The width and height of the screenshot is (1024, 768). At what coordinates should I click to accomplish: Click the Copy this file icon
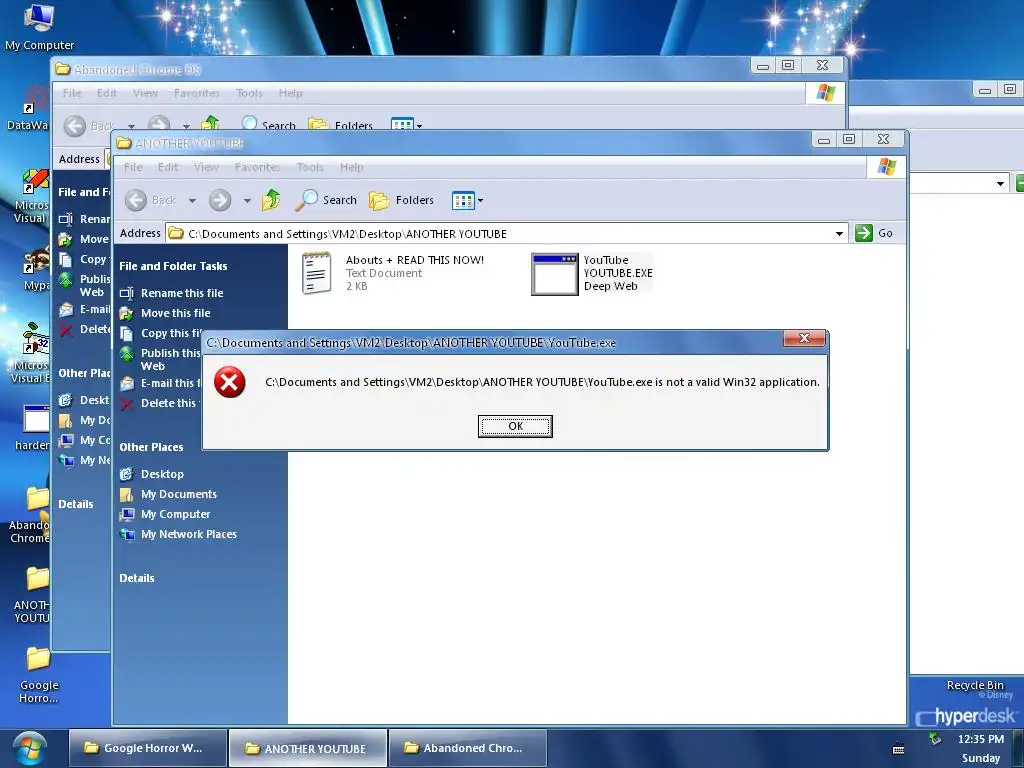click(x=127, y=334)
